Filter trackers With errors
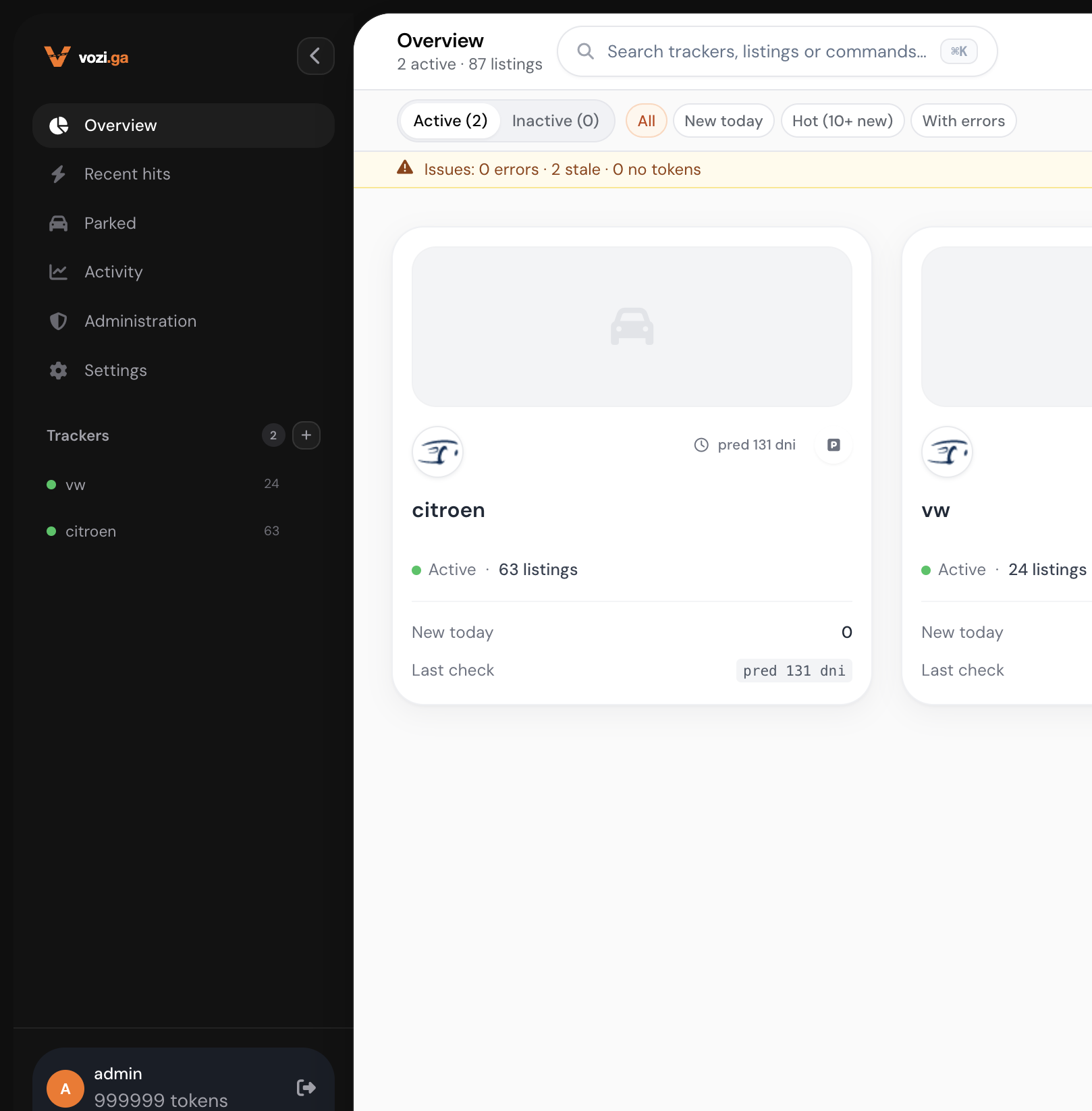The height and width of the screenshot is (1111, 1092). point(964,121)
